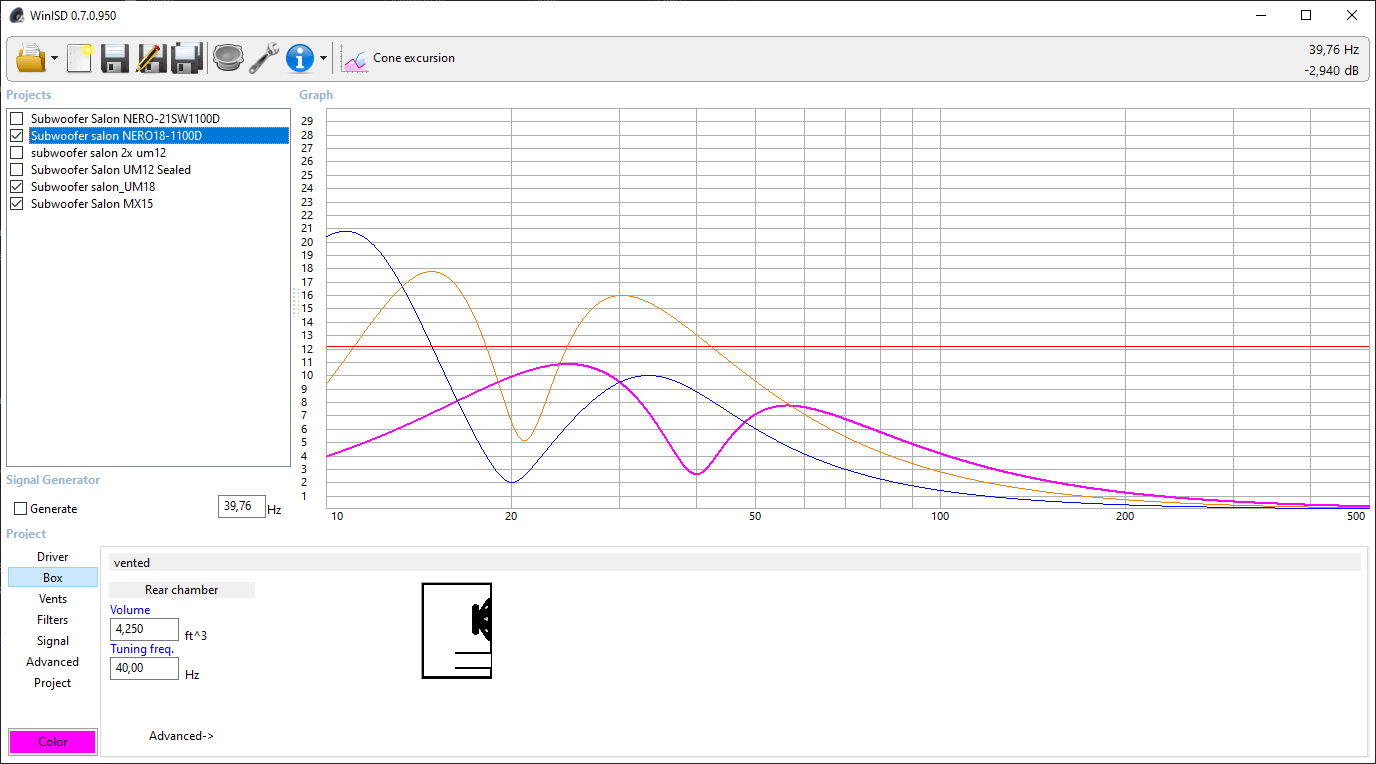The width and height of the screenshot is (1376, 764).
Task: Click the -2,940 dB cursor readout
Action: (x=1331, y=71)
